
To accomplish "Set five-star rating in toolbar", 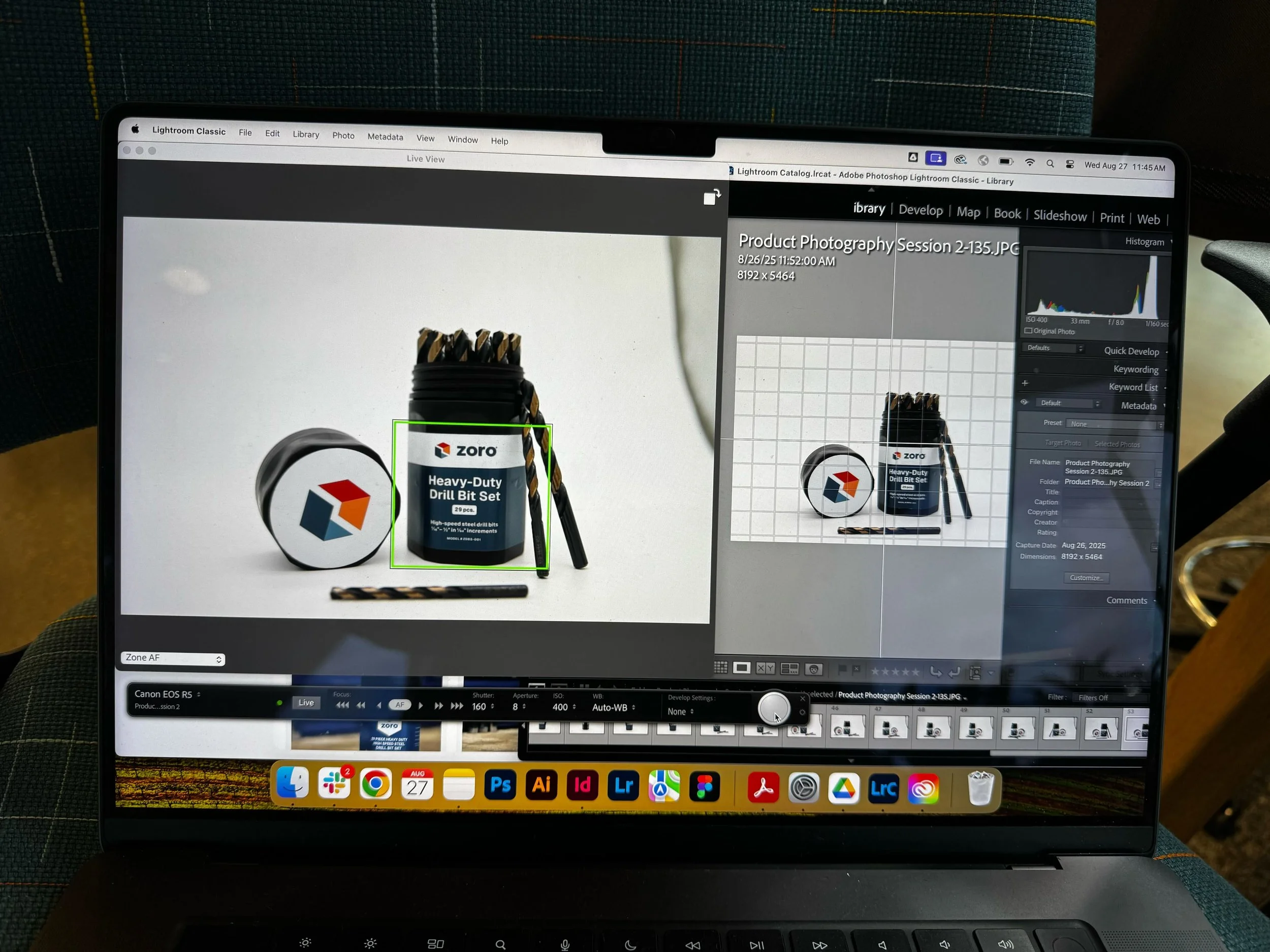I will (x=916, y=672).
